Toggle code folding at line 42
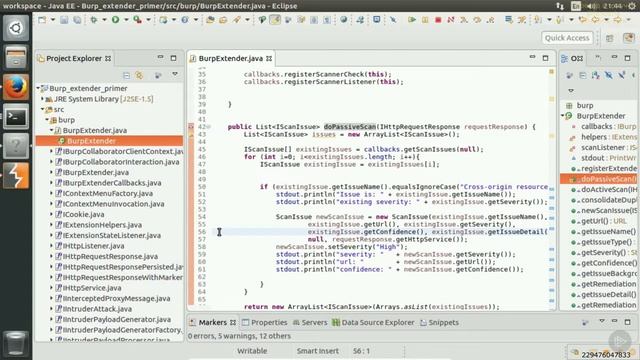Viewport: 640px width, 360px height. tap(209, 127)
